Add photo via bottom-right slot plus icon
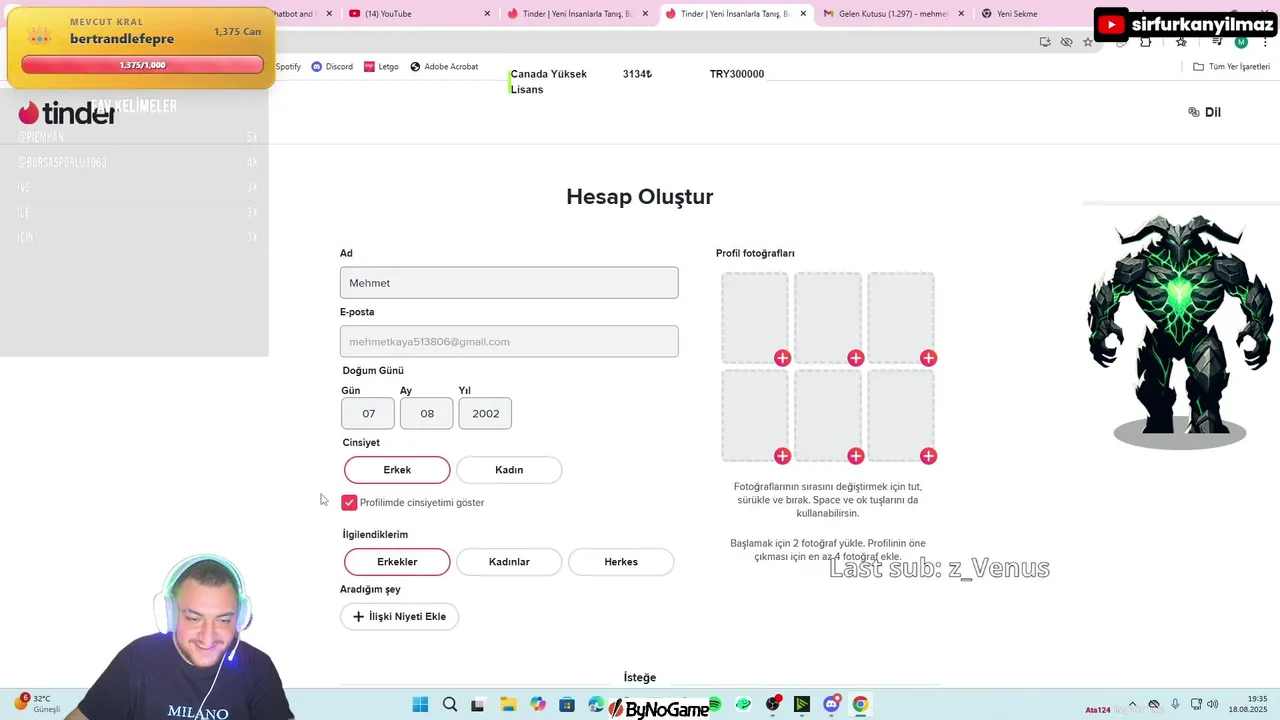The image size is (1280, 720). point(928,456)
